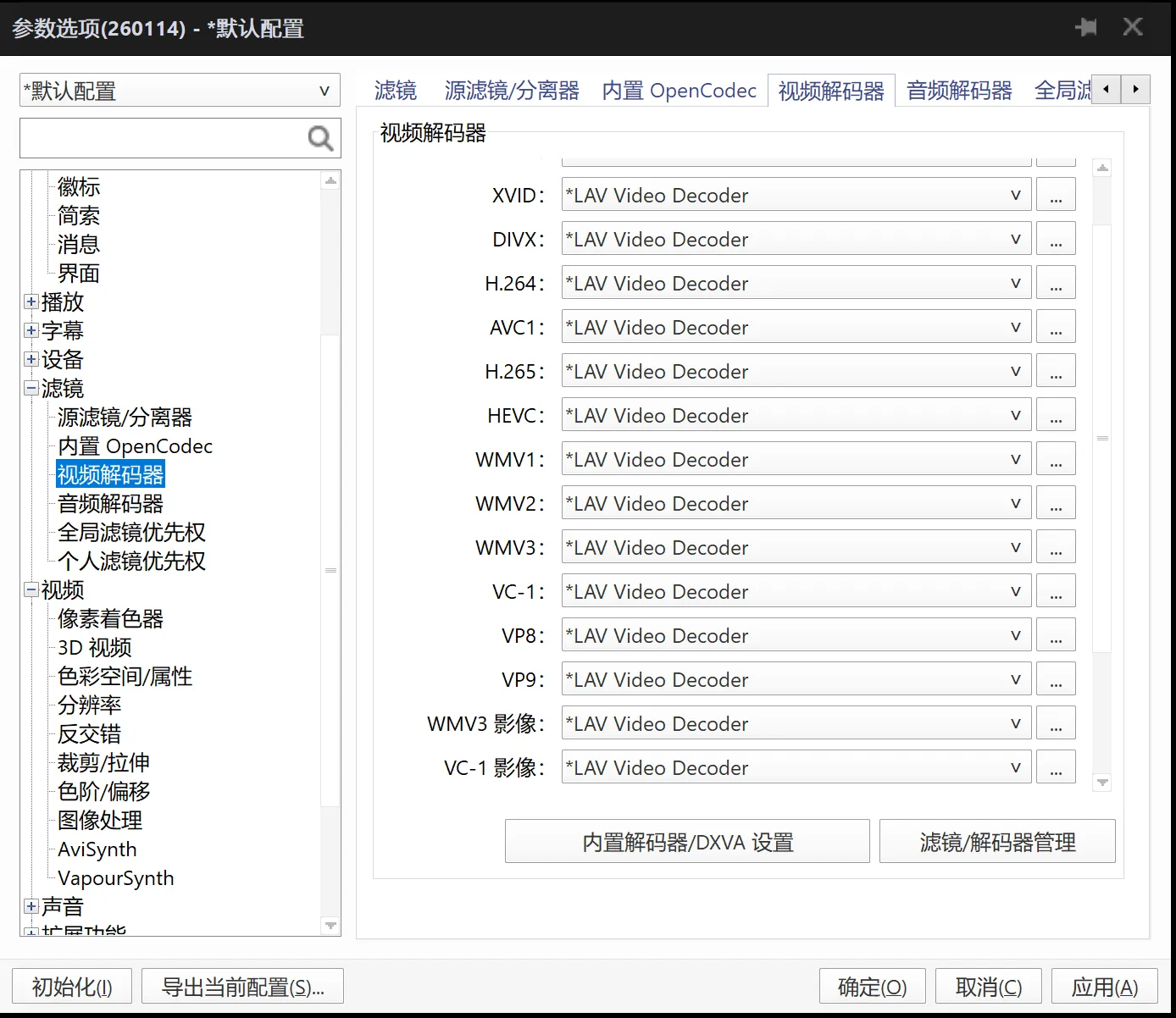
Task: Select 像素着色器 in the settings tree
Action: pyautogui.click(x=110, y=619)
